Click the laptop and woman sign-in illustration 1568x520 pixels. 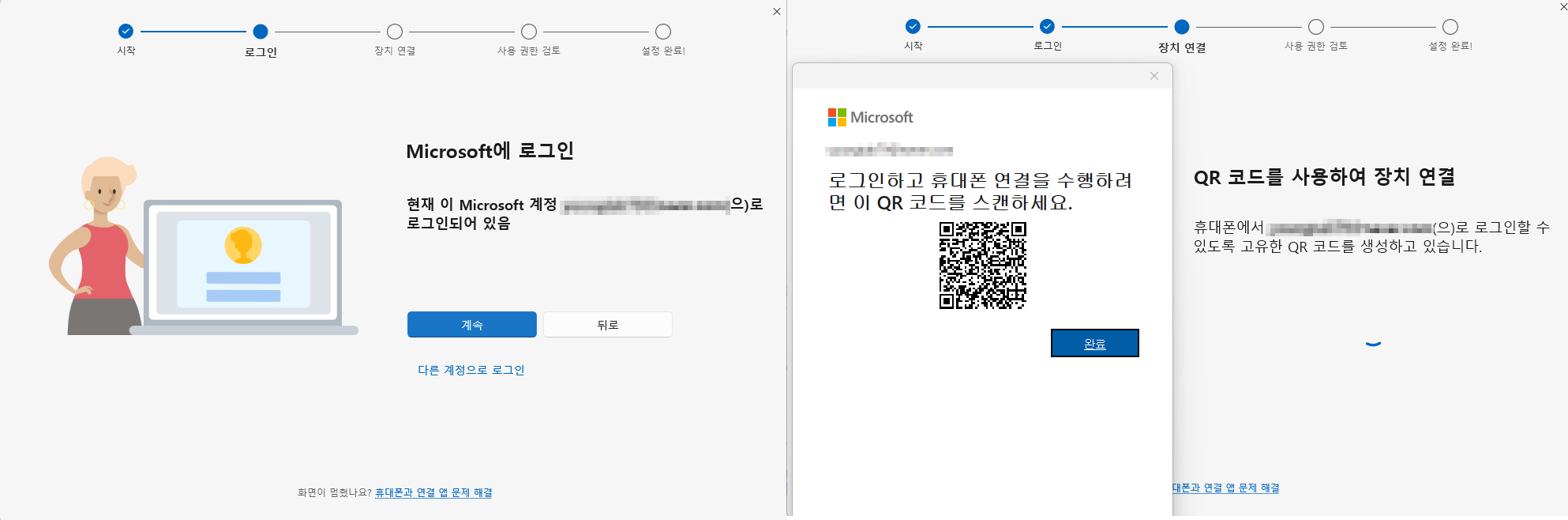coord(204,246)
